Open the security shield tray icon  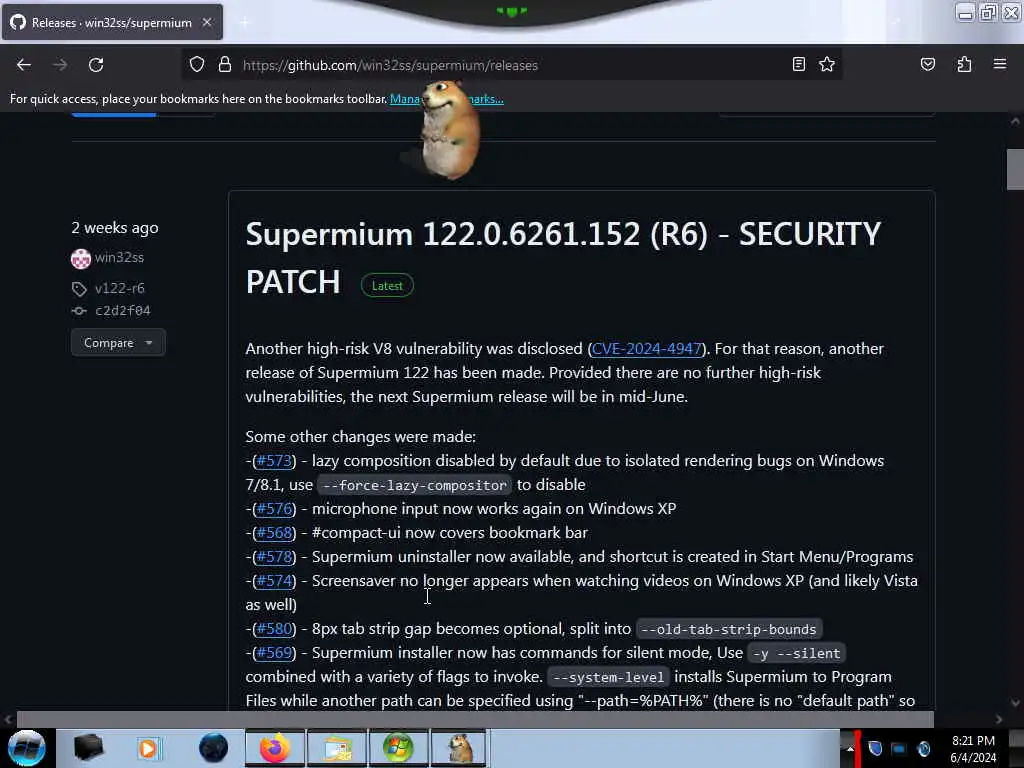tap(875, 748)
